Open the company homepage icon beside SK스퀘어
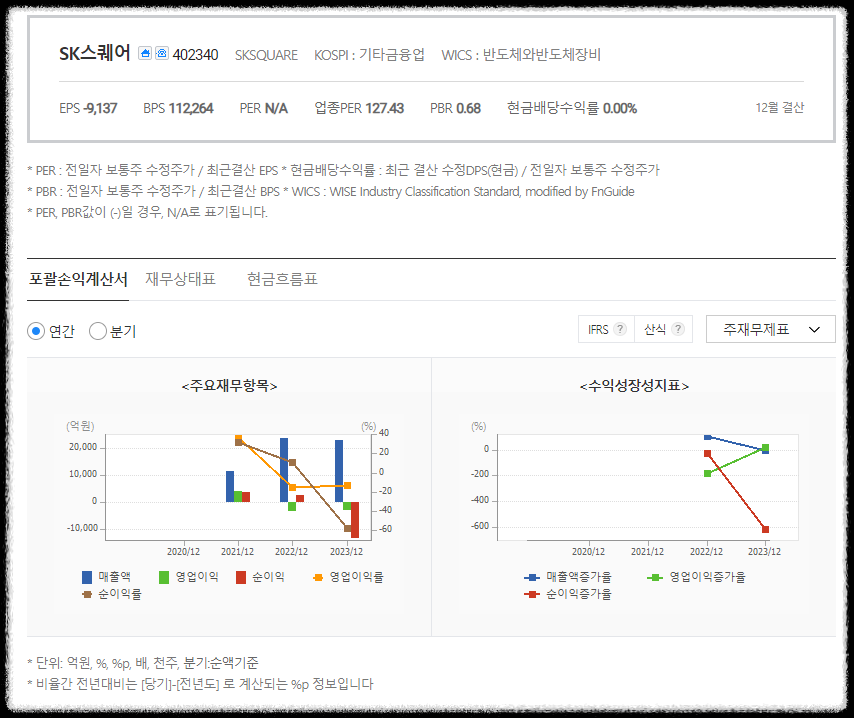This screenshot has height=718, width=854. [145, 53]
